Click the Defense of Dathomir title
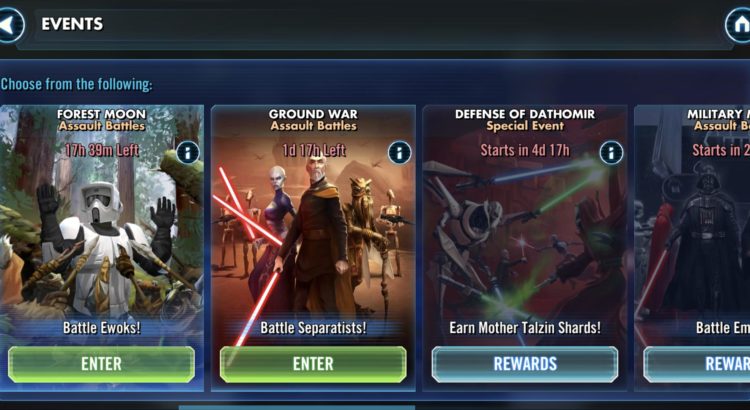 [x=525, y=114]
